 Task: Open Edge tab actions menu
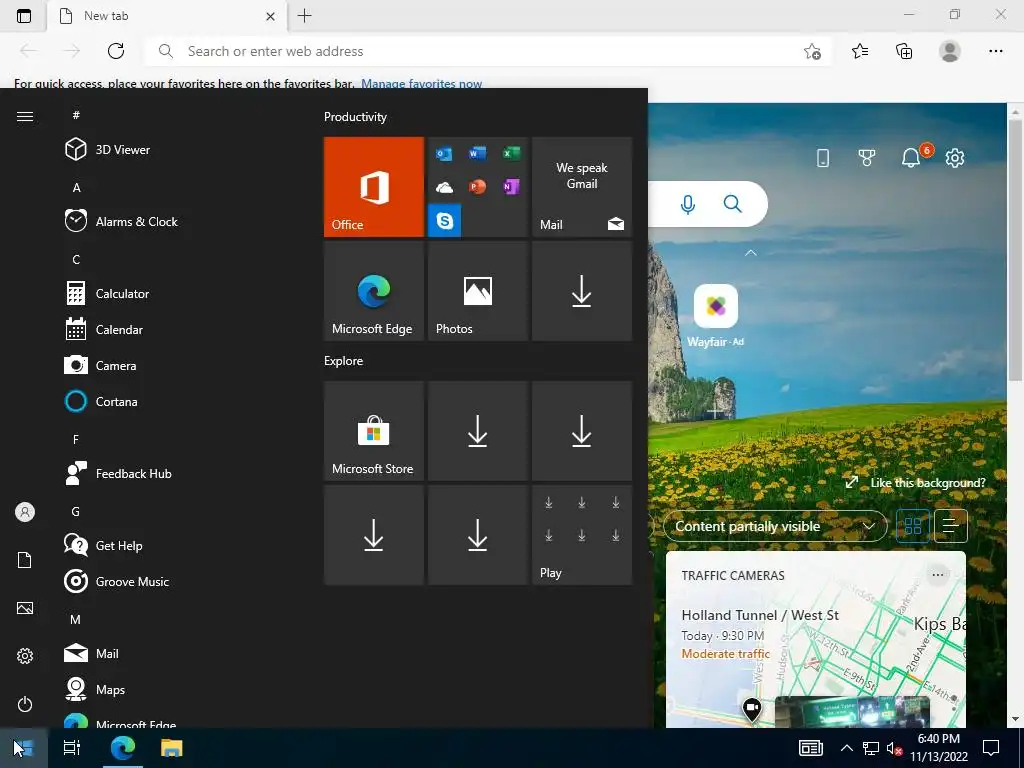click(24, 16)
